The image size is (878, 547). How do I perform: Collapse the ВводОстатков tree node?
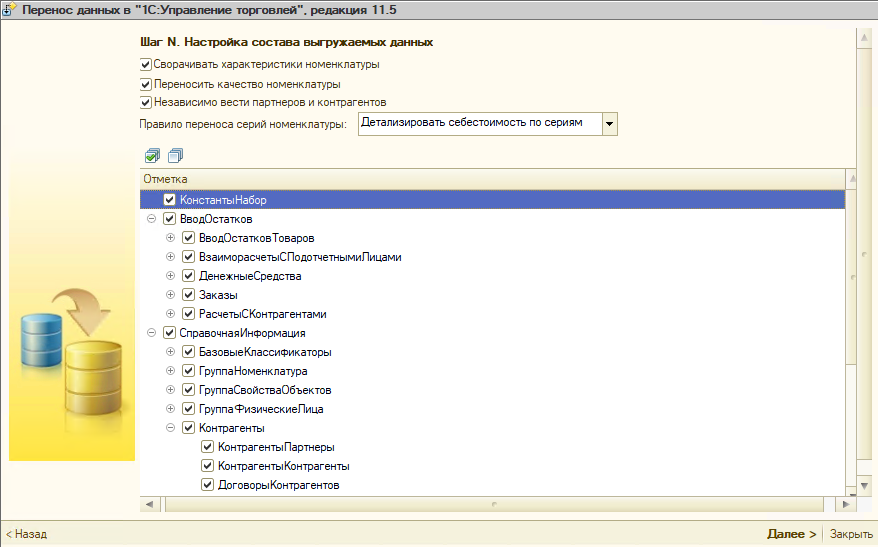point(151,219)
